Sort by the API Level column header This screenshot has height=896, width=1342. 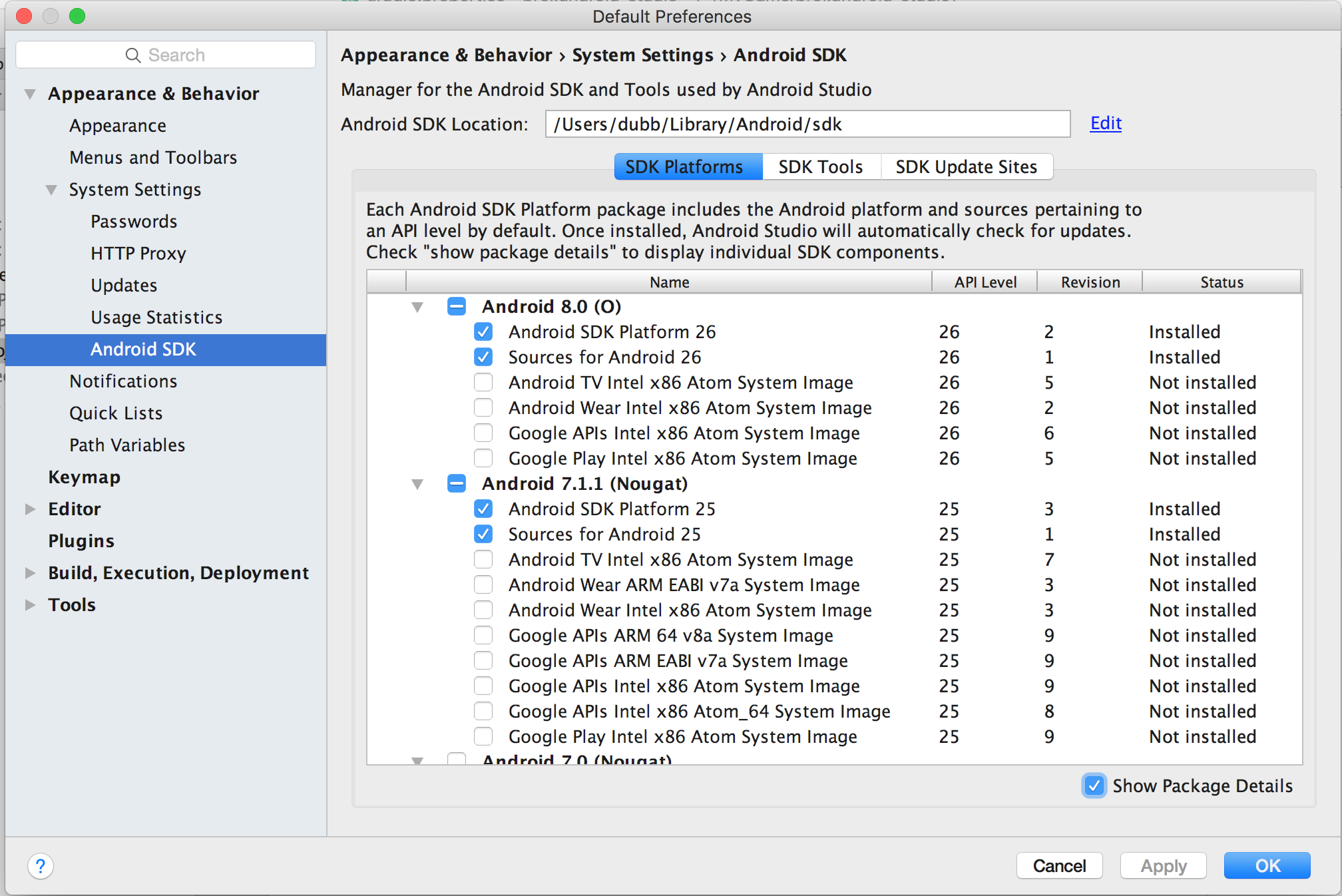[985, 282]
